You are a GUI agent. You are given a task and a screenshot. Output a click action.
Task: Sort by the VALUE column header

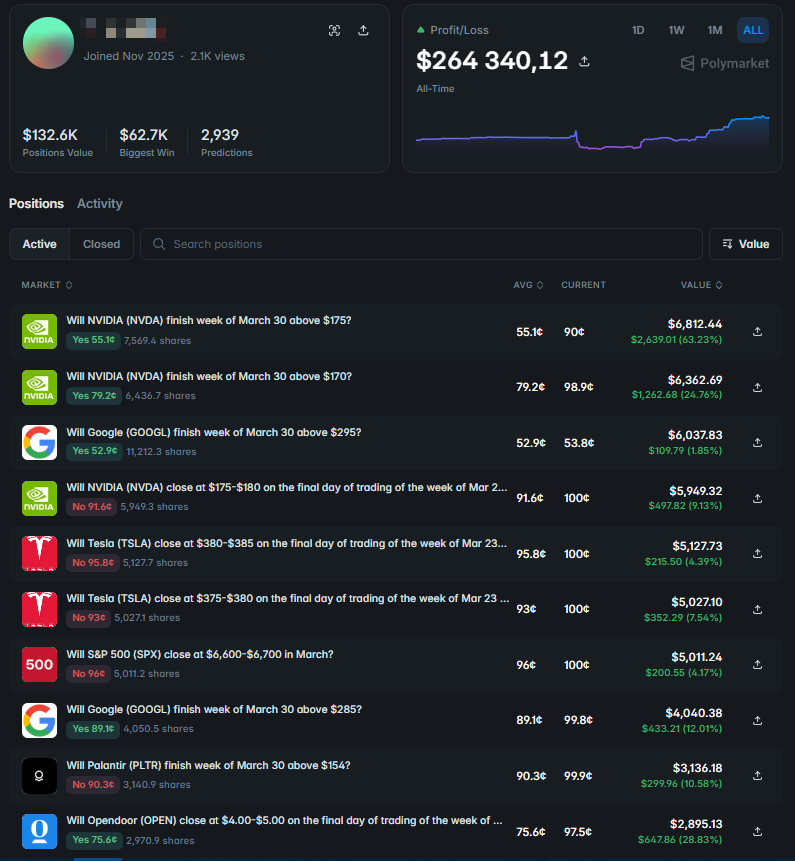click(702, 285)
